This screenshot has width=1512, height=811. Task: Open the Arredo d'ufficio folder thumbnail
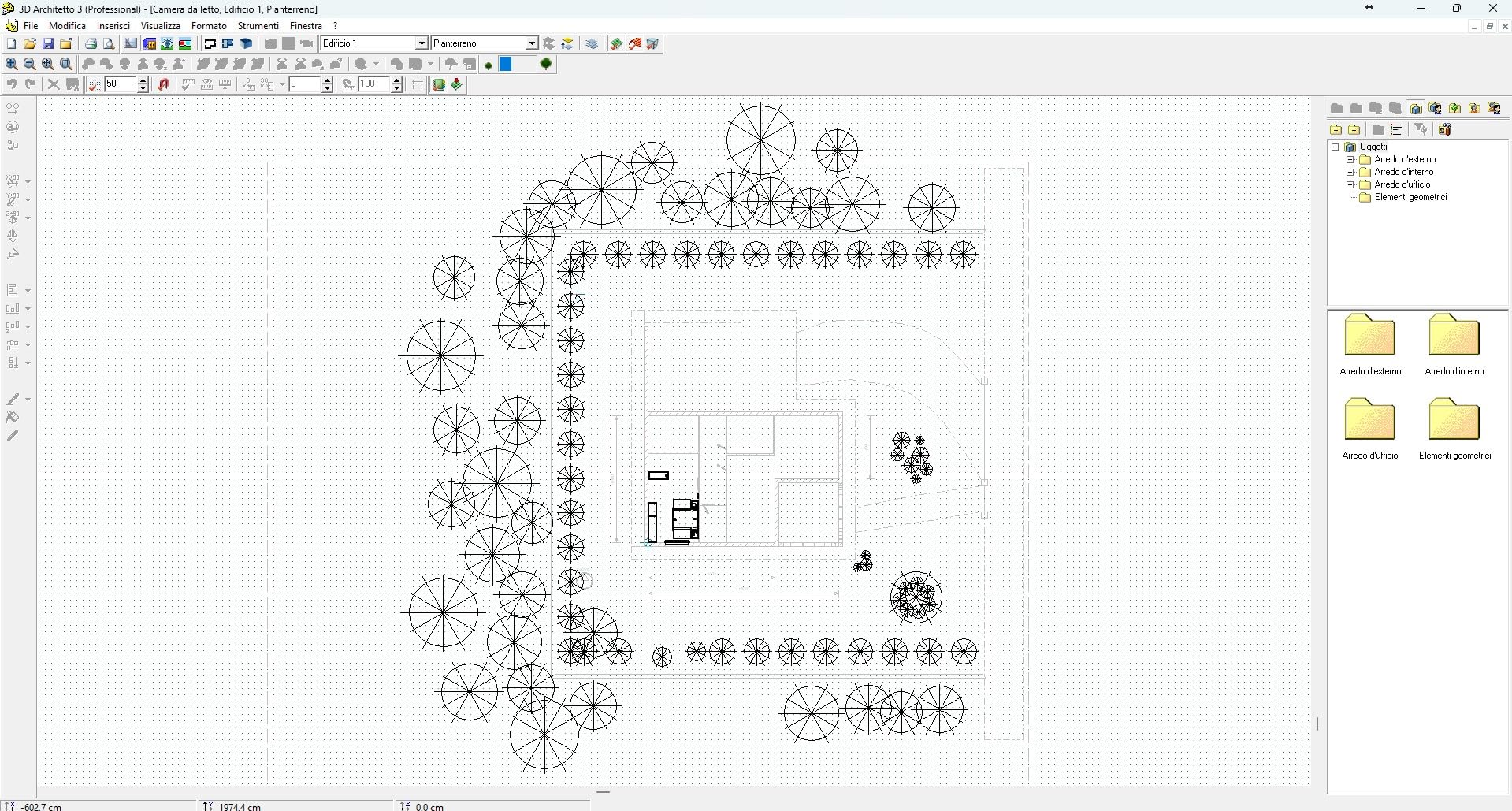1370,419
